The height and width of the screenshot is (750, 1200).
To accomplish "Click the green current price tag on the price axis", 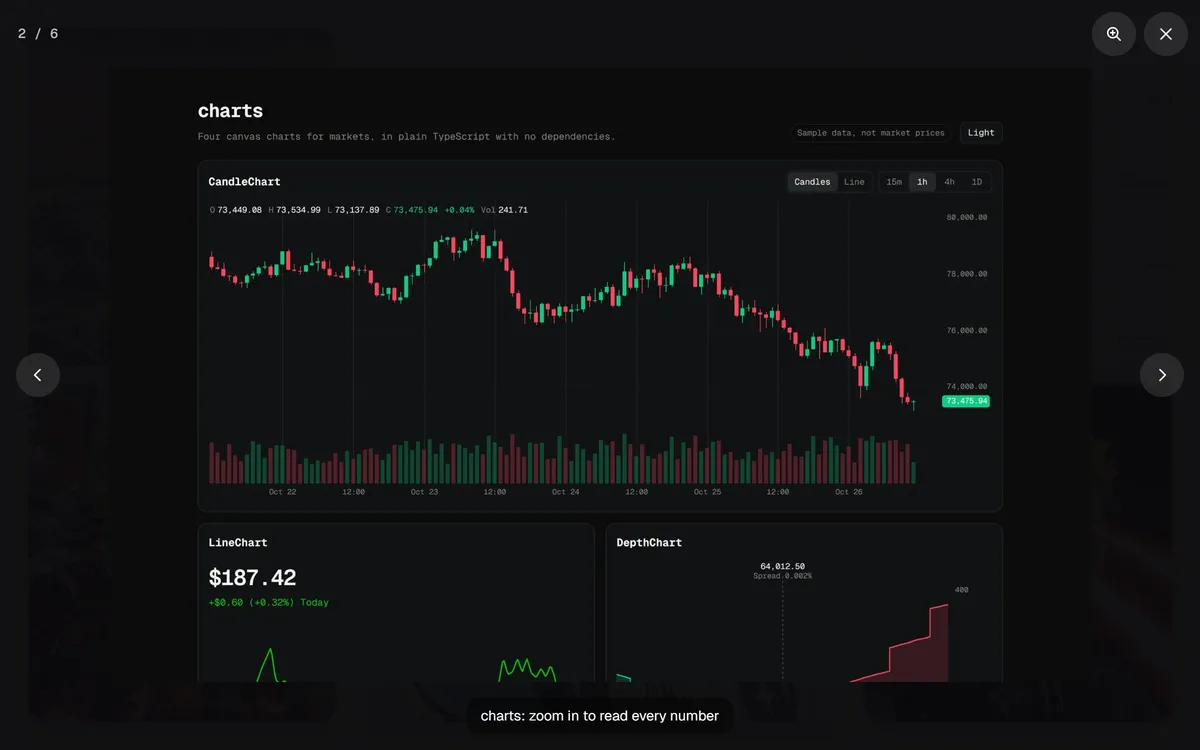I will pyautogui.click(x=966, y=401).
